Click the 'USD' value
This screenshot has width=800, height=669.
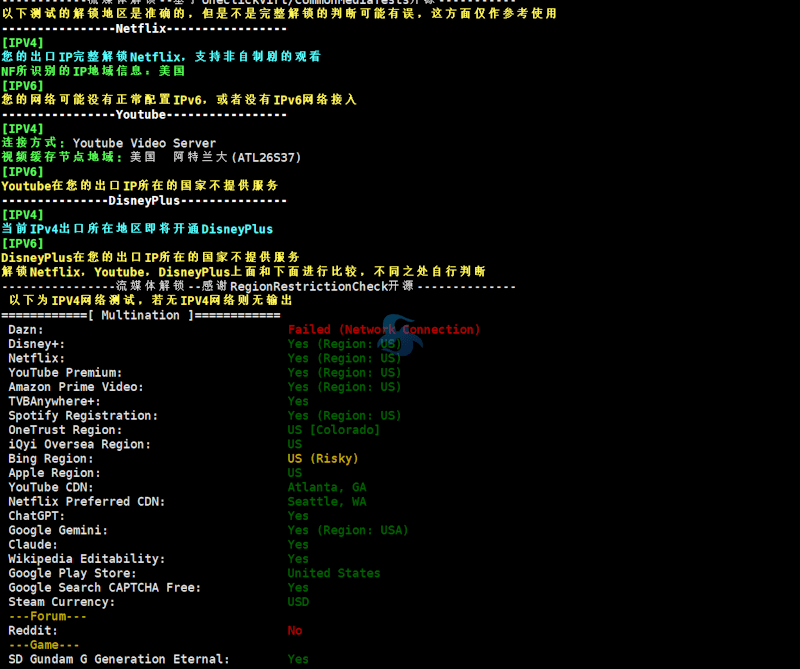[x=298, y=602]
